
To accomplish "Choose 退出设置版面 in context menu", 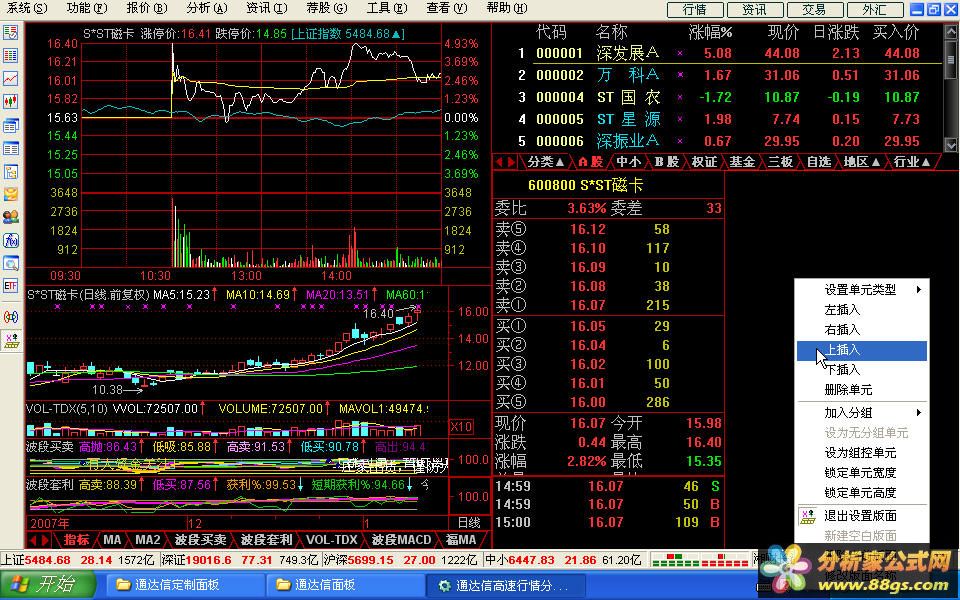I will tap(861, 516).
